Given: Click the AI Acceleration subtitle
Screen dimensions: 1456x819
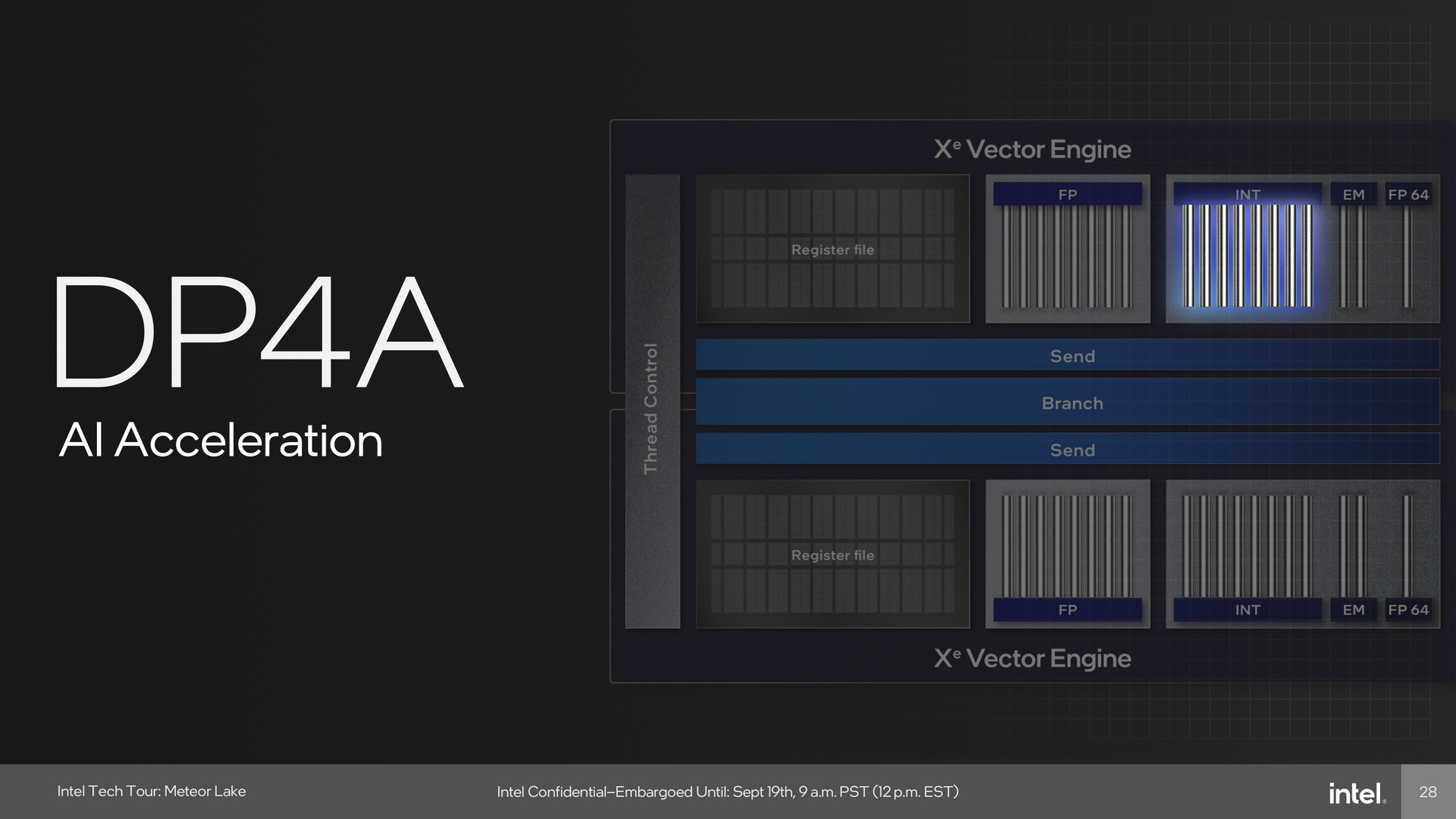Looking at the screenshot, I should coord(221,440).
